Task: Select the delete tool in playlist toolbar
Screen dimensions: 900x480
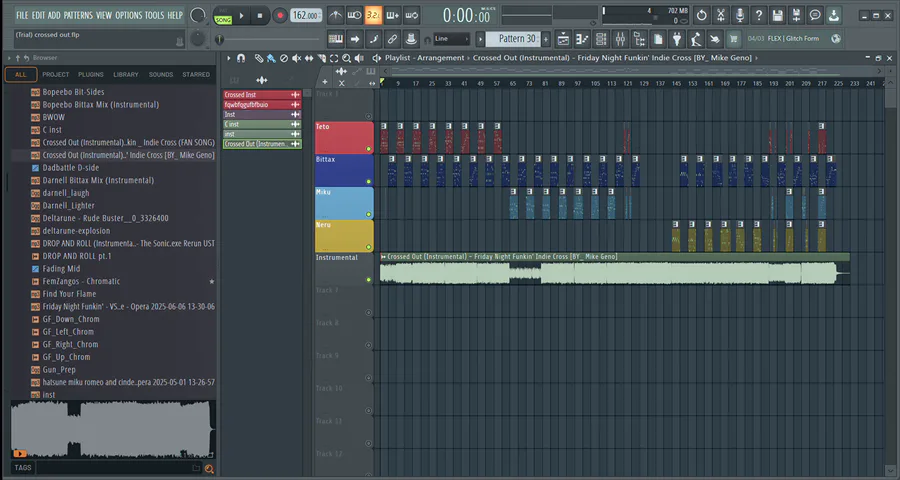Action: point(284,58)
